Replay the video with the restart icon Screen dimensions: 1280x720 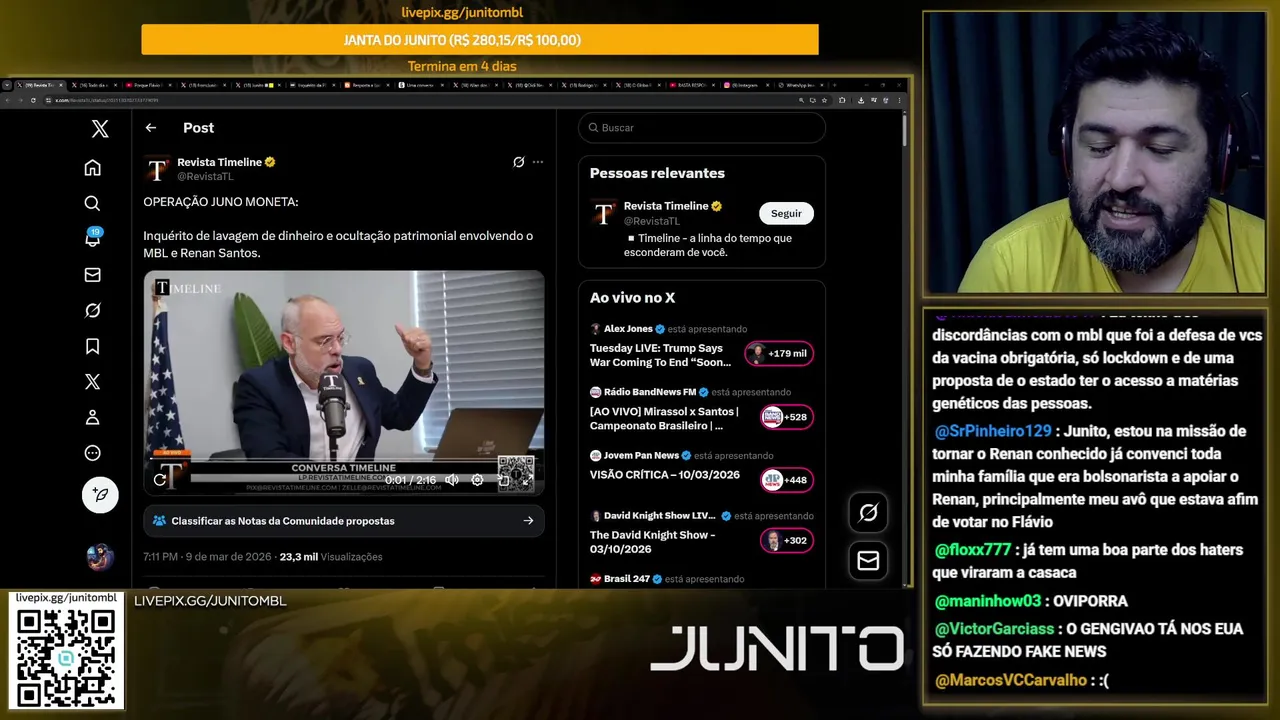(160, 480)
